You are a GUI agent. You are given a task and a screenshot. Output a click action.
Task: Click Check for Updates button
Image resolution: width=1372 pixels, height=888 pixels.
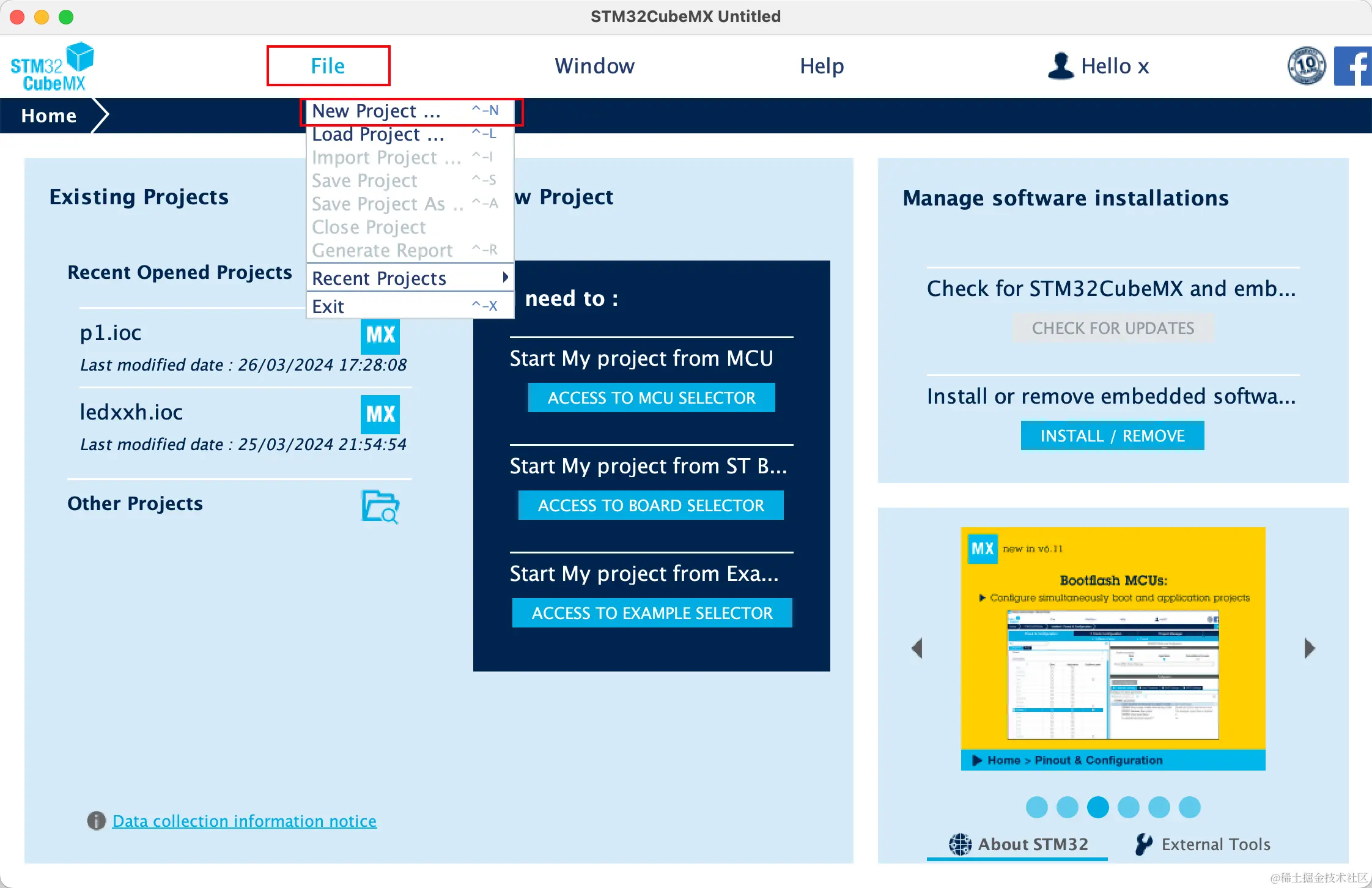coord(1113,328)
